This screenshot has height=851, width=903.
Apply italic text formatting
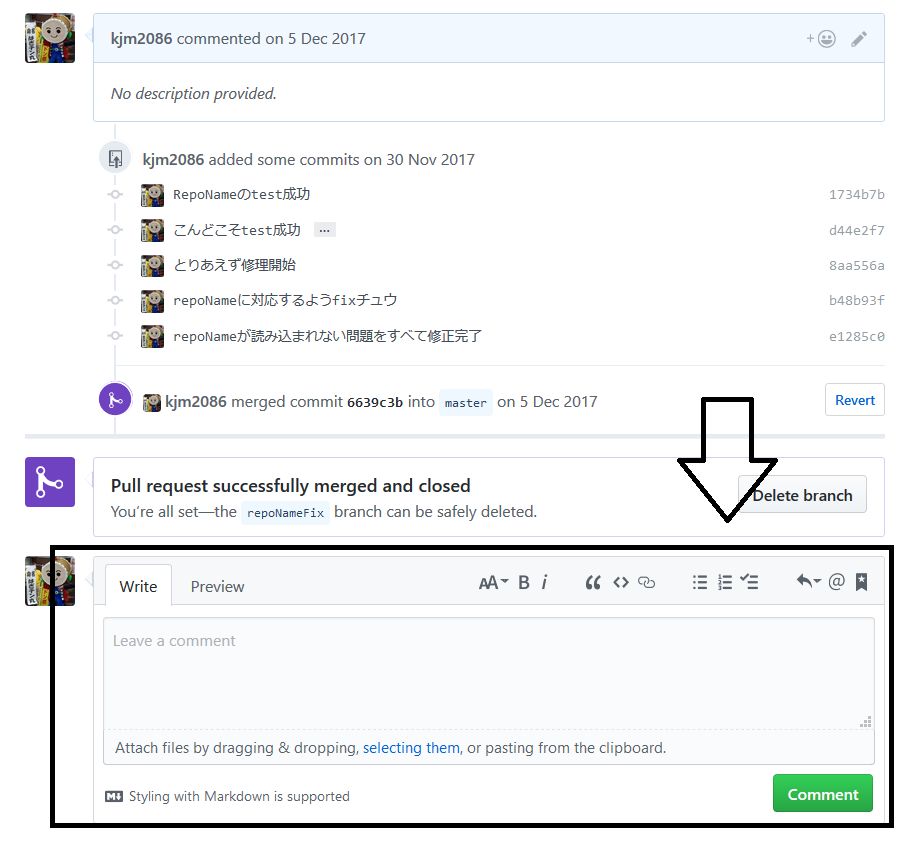coord(544,583)
